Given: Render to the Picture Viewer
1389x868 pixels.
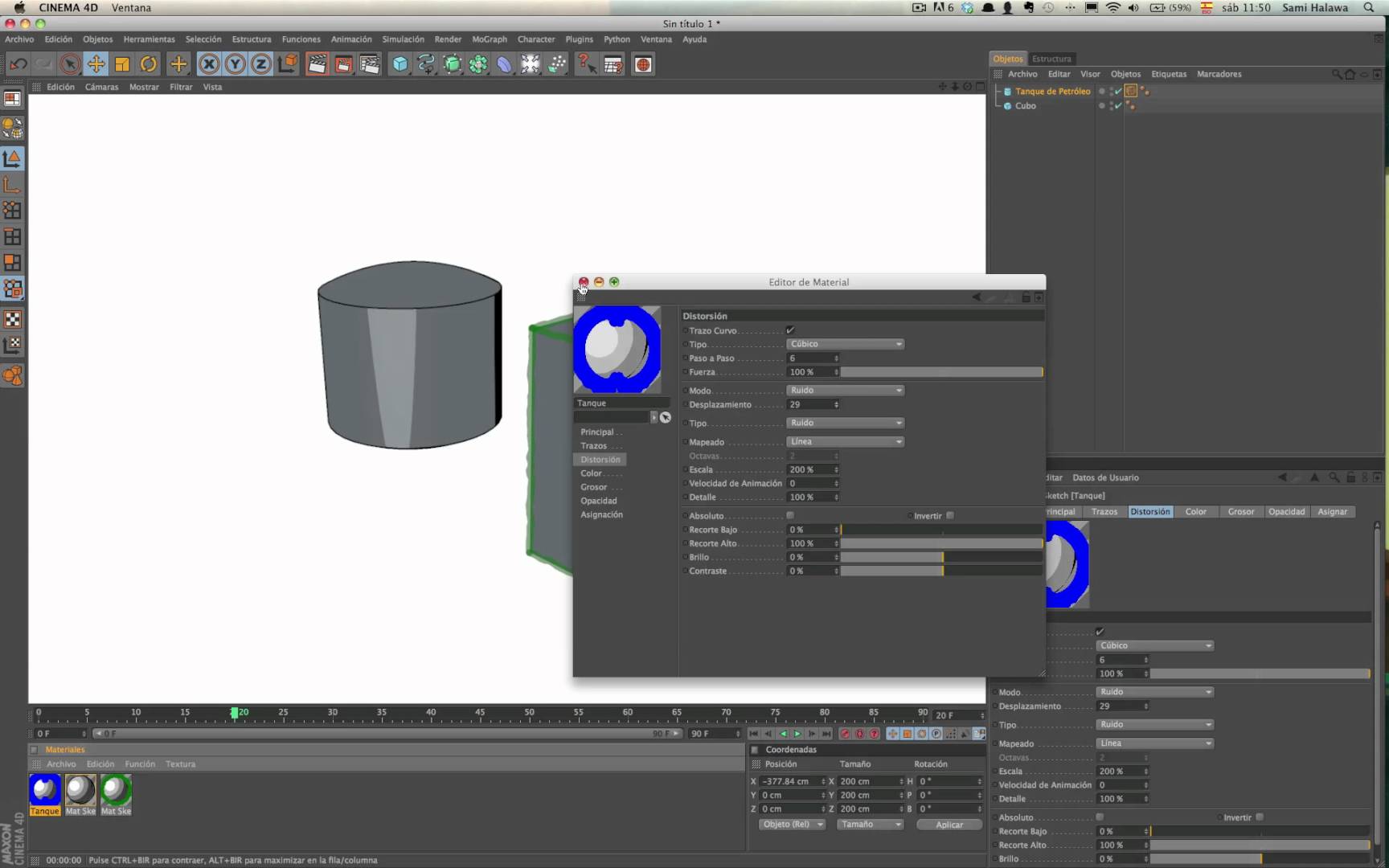Looking at the screenshot, I should [343, 64].
